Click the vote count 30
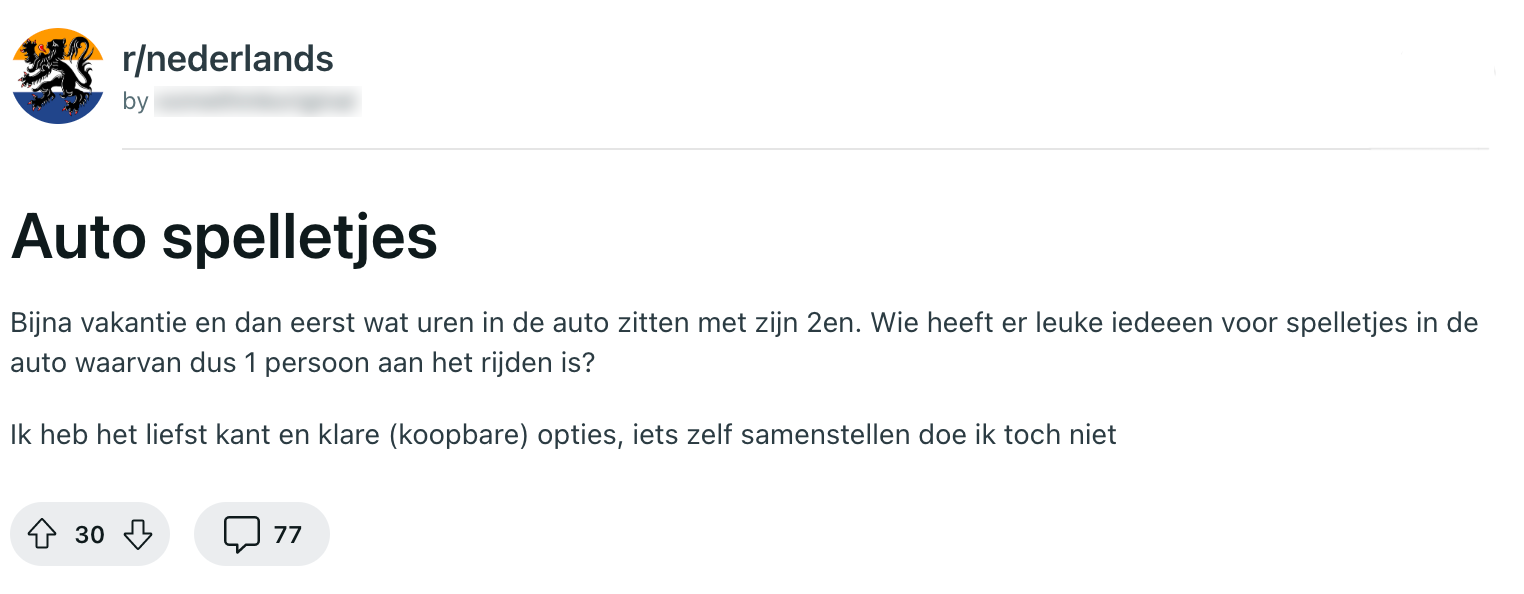Viewport: 1524px width, 594px height. coord(89,535)
